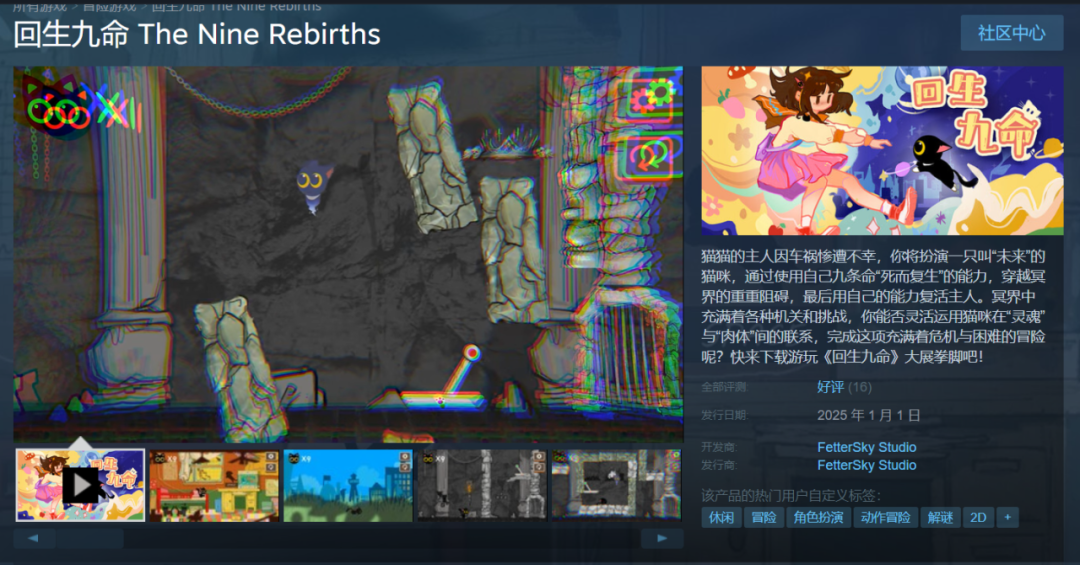Click the 发行日期 label
This screenshot has height=565, width=1080.
tap(724, 415)
